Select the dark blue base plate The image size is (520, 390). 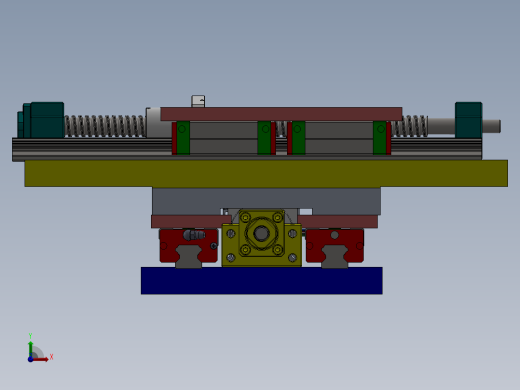[262, 281]
